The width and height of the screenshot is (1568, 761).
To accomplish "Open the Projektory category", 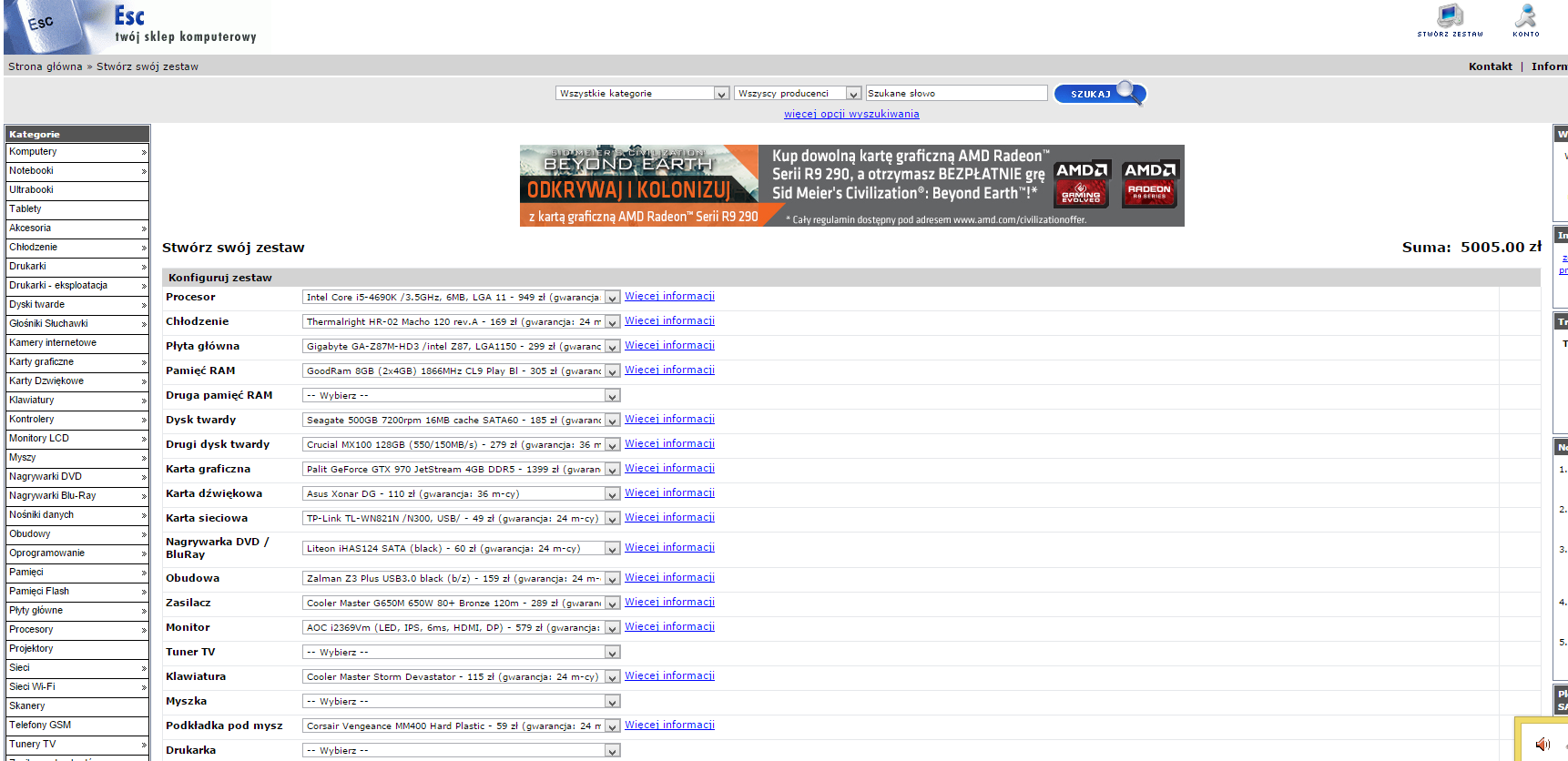I will click(77, 649).
